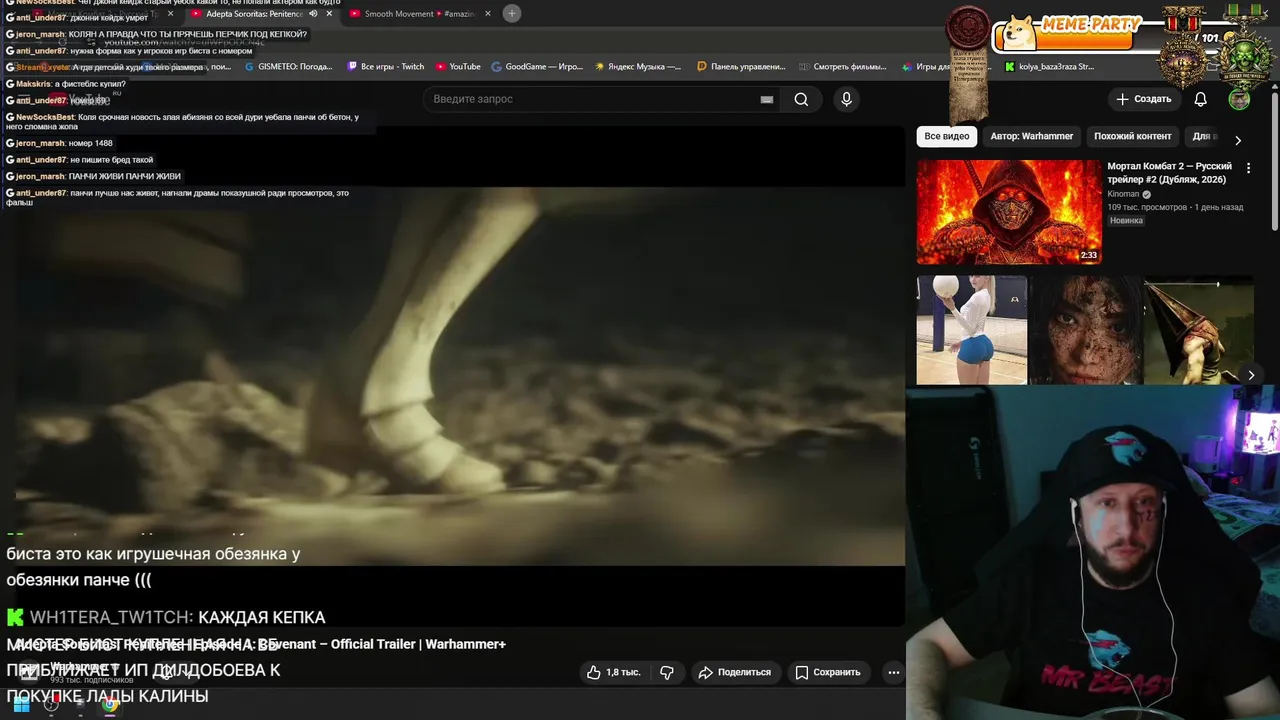
Task: Open the Windows Start button
Action: tap(21, 704)
